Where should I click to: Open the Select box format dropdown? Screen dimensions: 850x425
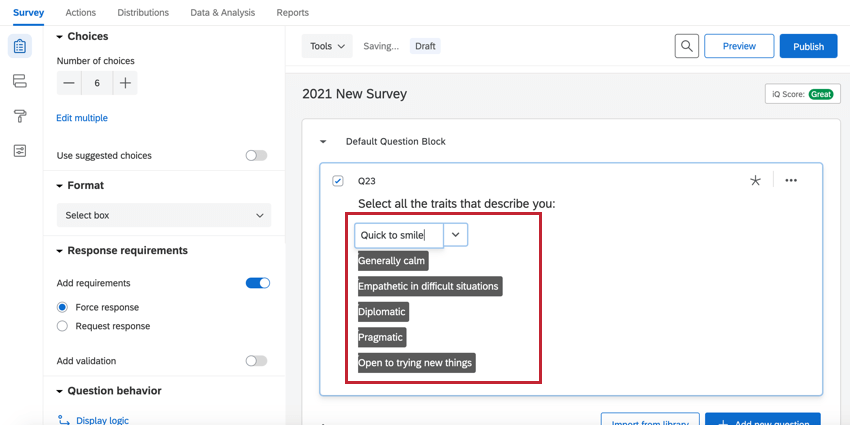tap(164, 215)
